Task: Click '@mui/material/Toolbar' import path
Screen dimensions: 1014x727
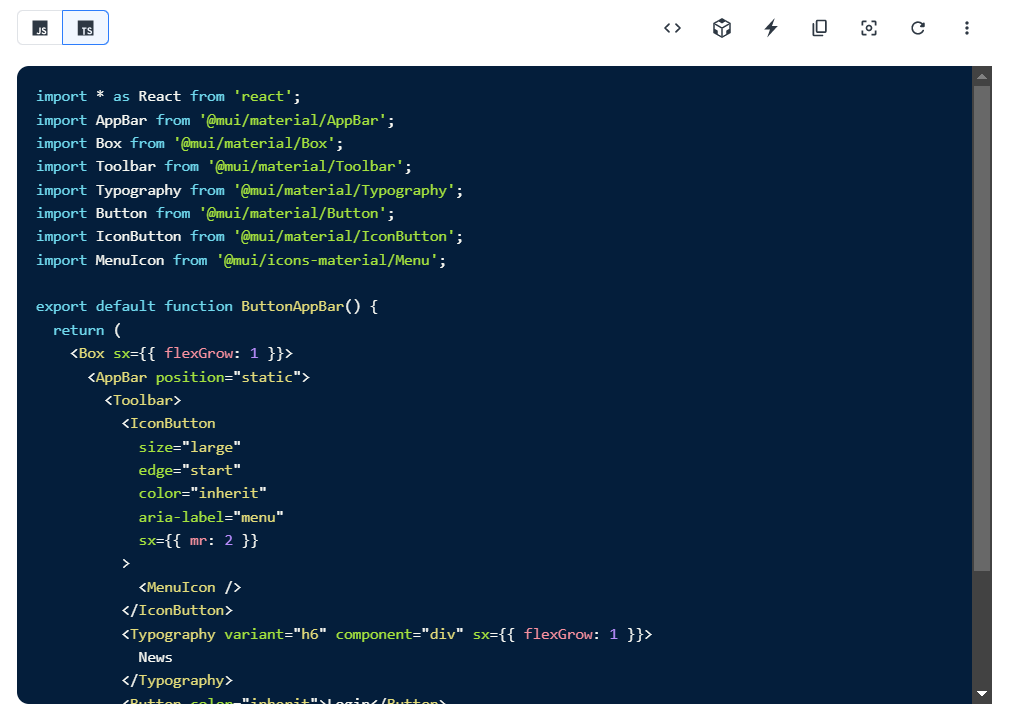Action: tap(305, 167)
